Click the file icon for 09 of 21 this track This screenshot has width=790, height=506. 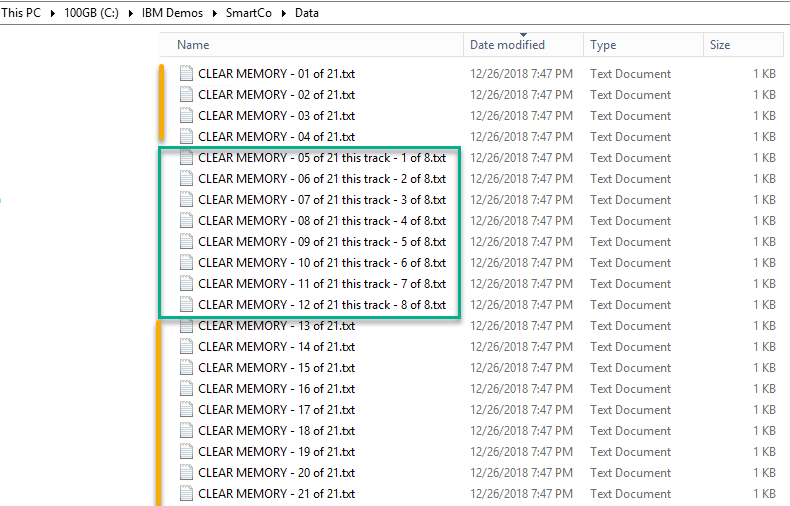[186, 242]
